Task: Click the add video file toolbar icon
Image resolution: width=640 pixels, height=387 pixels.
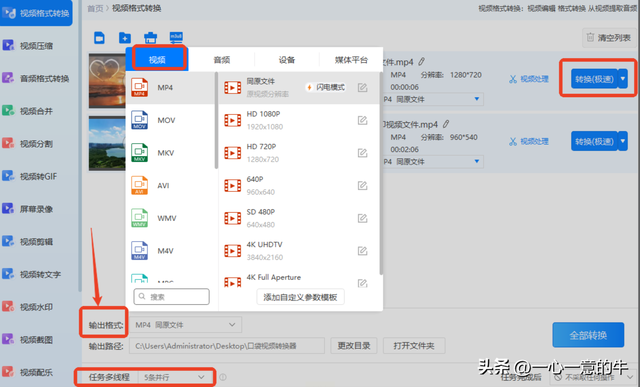Action: coord(99,38)
